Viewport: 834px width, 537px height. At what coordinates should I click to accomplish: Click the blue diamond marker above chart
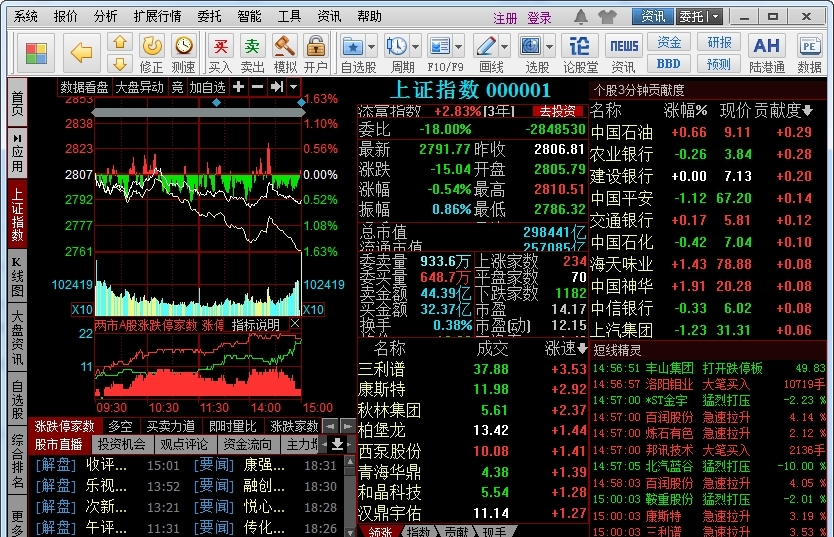pyautogui.click(x=216, y=102)
